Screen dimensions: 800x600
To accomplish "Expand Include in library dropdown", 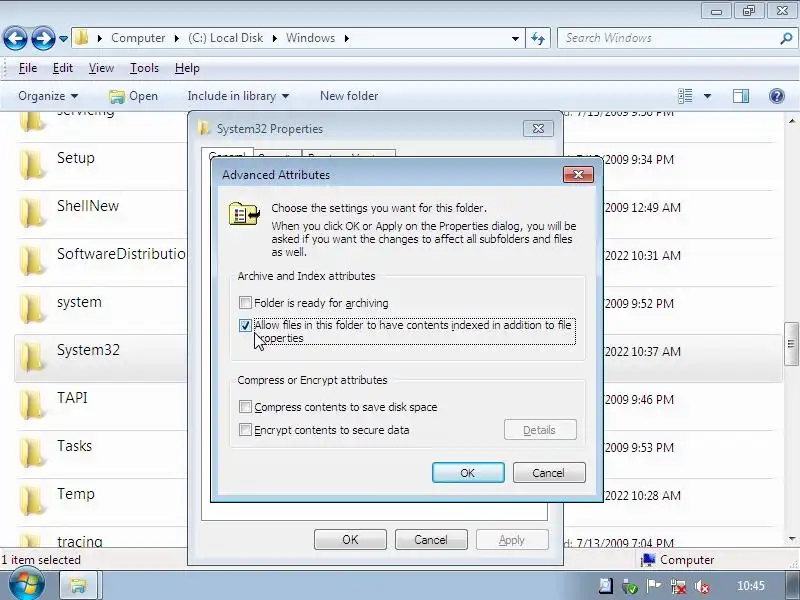I will [238, 96].
